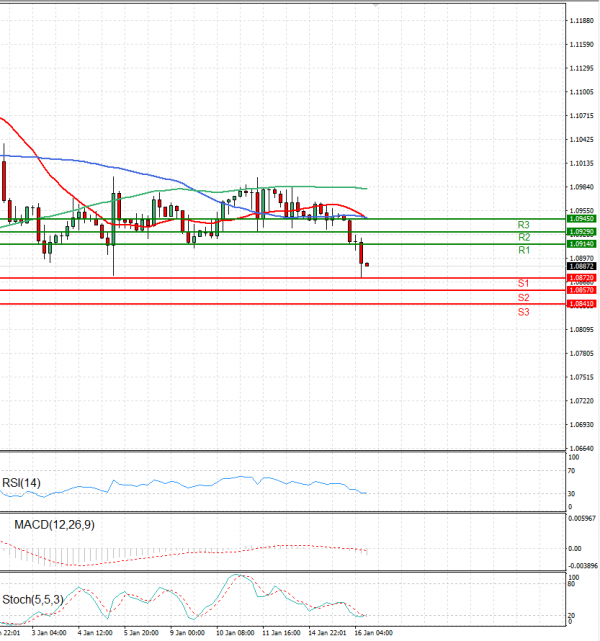This screenshot has height=641, width=600.
Task: Click the 9 Jan 00:00 time label
Action: point(187,633)
